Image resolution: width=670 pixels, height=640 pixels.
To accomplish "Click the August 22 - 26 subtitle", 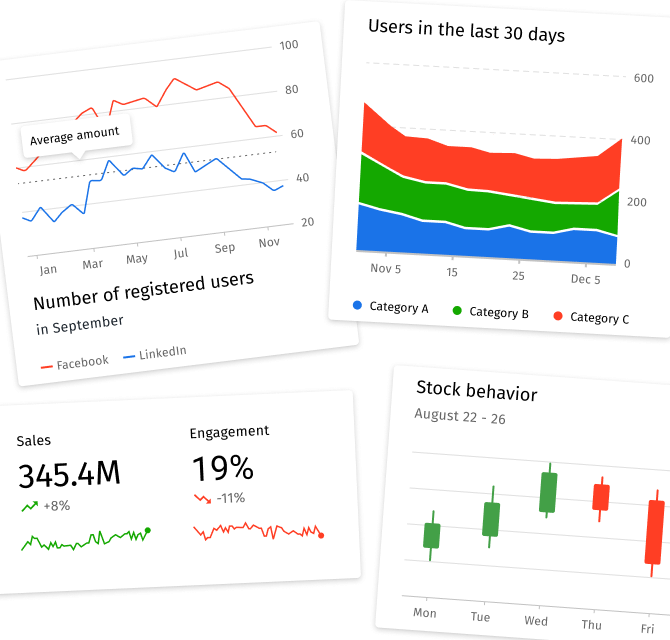I will pos(460,416).
